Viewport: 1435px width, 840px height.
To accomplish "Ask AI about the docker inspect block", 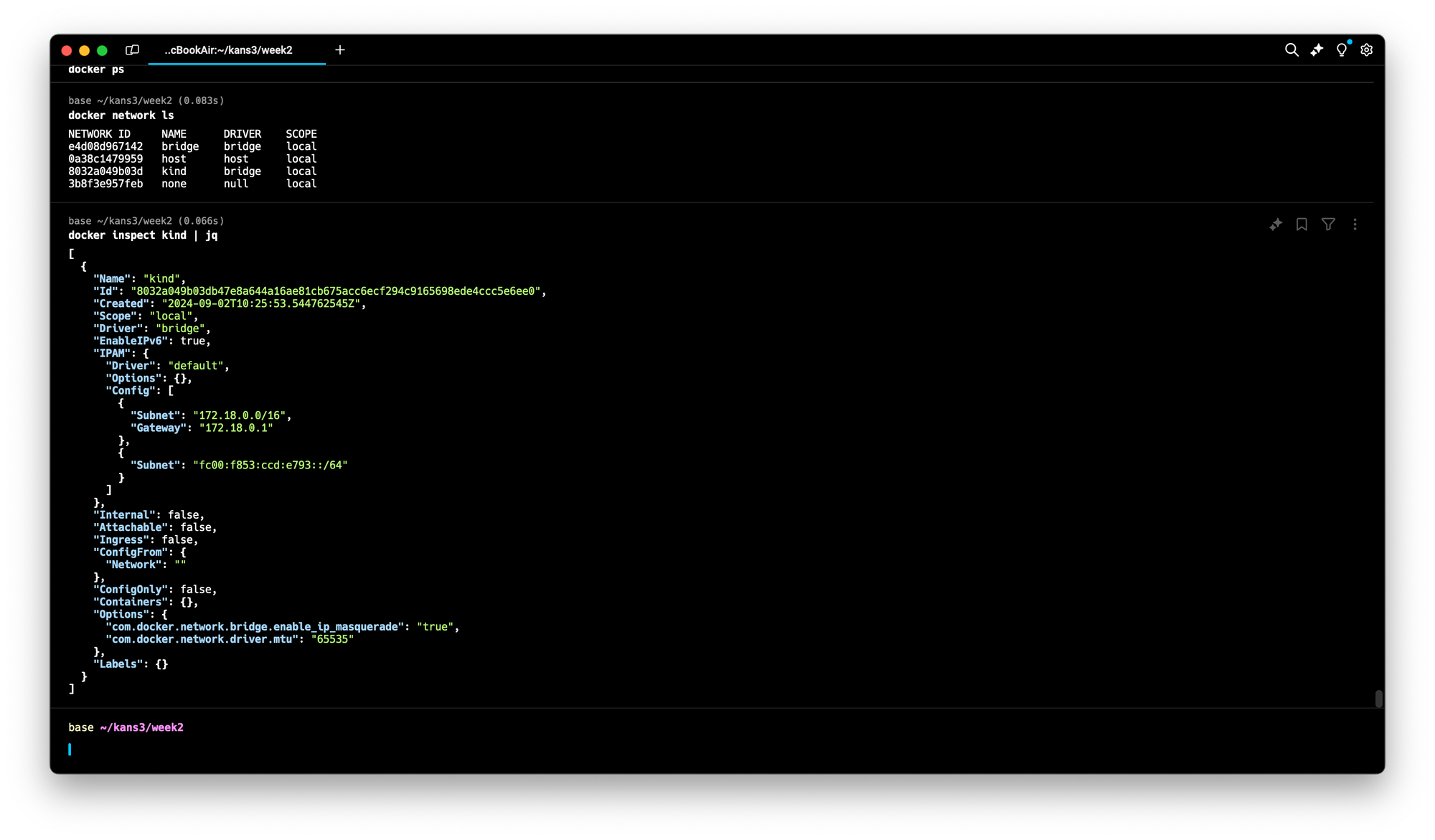I will pyautogui.click(x=1275, y=225).
